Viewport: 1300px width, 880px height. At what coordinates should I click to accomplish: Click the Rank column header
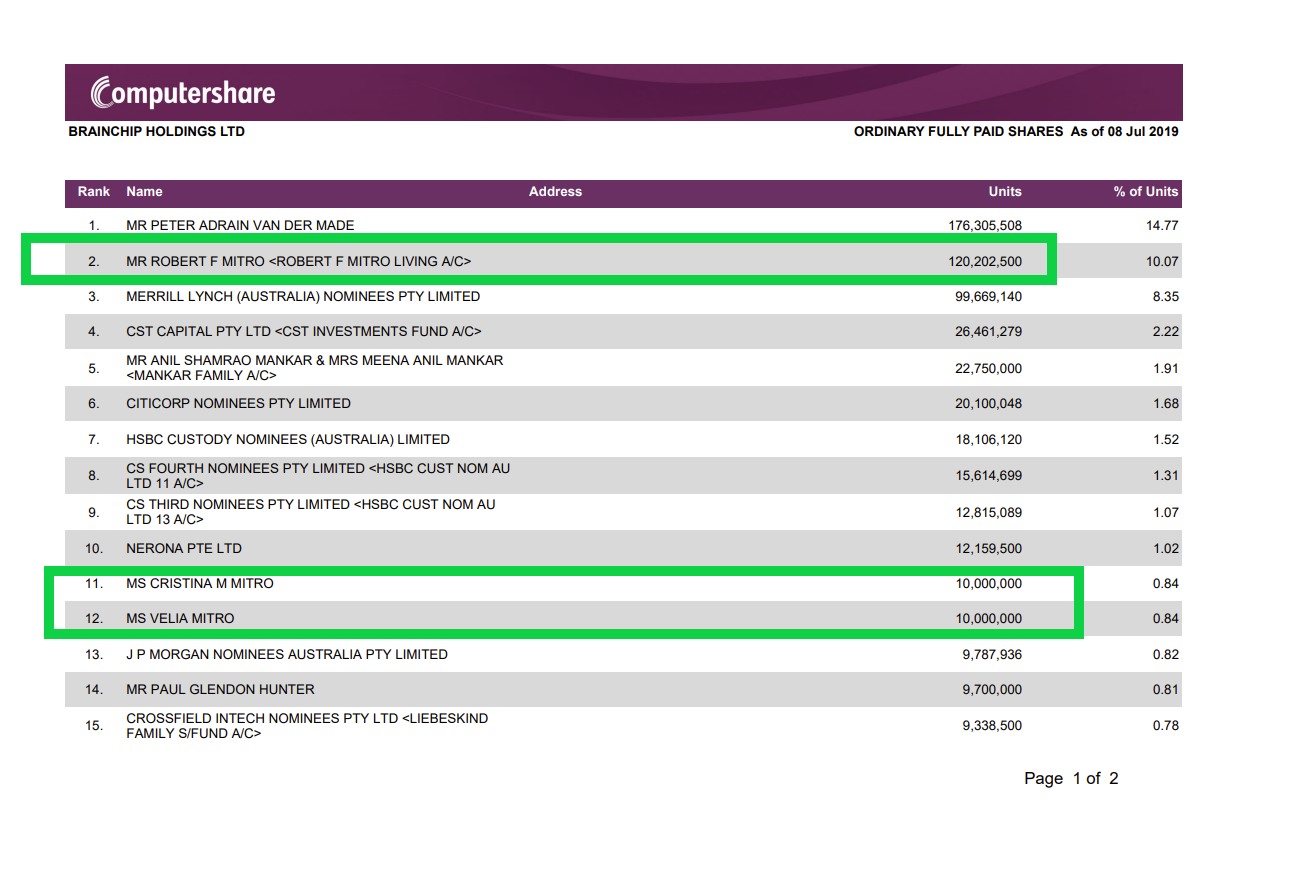pyautogui.click(x=94, y=191)
